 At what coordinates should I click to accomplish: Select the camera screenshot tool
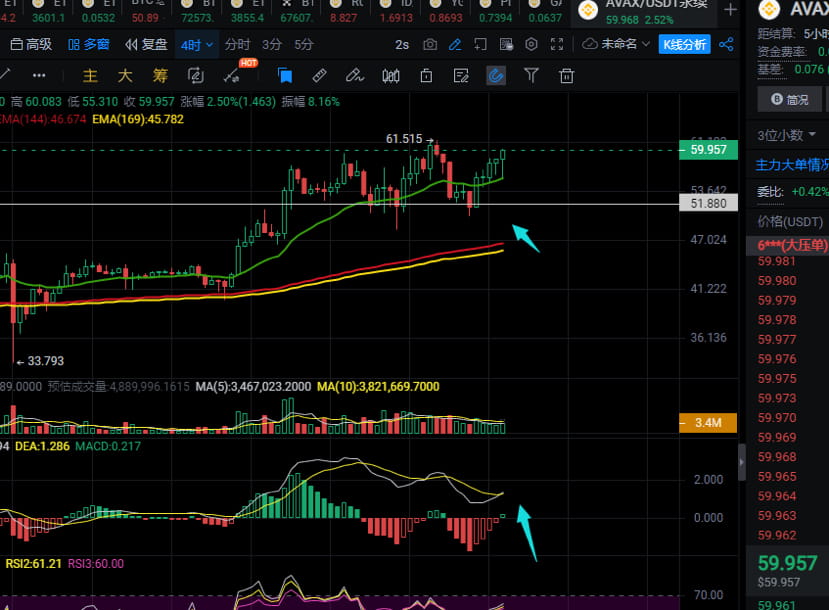430,44
